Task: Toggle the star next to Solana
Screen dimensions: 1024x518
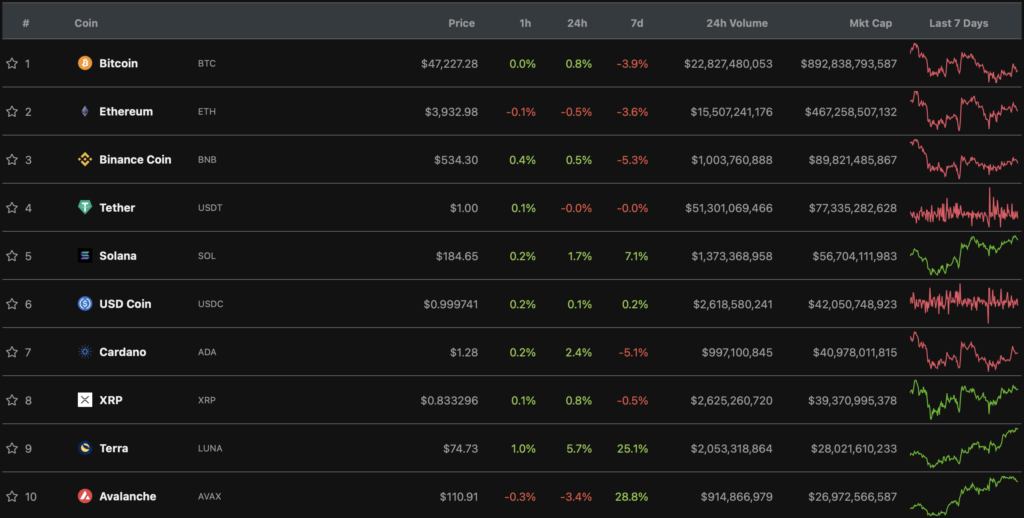Action: (12, 255)
